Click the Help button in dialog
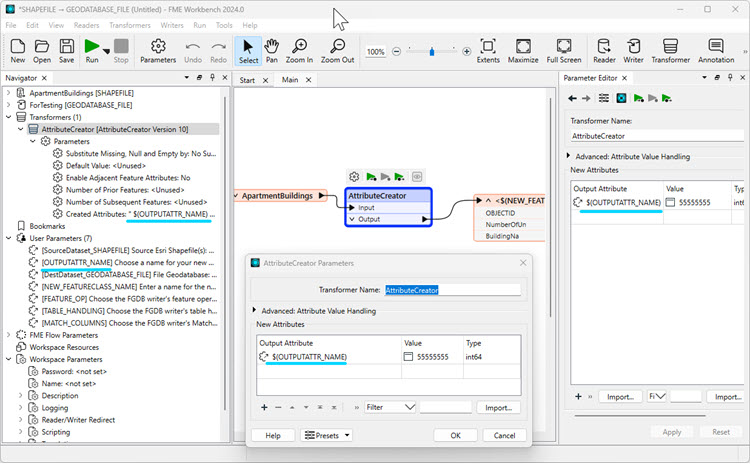 tap(273, 435)
